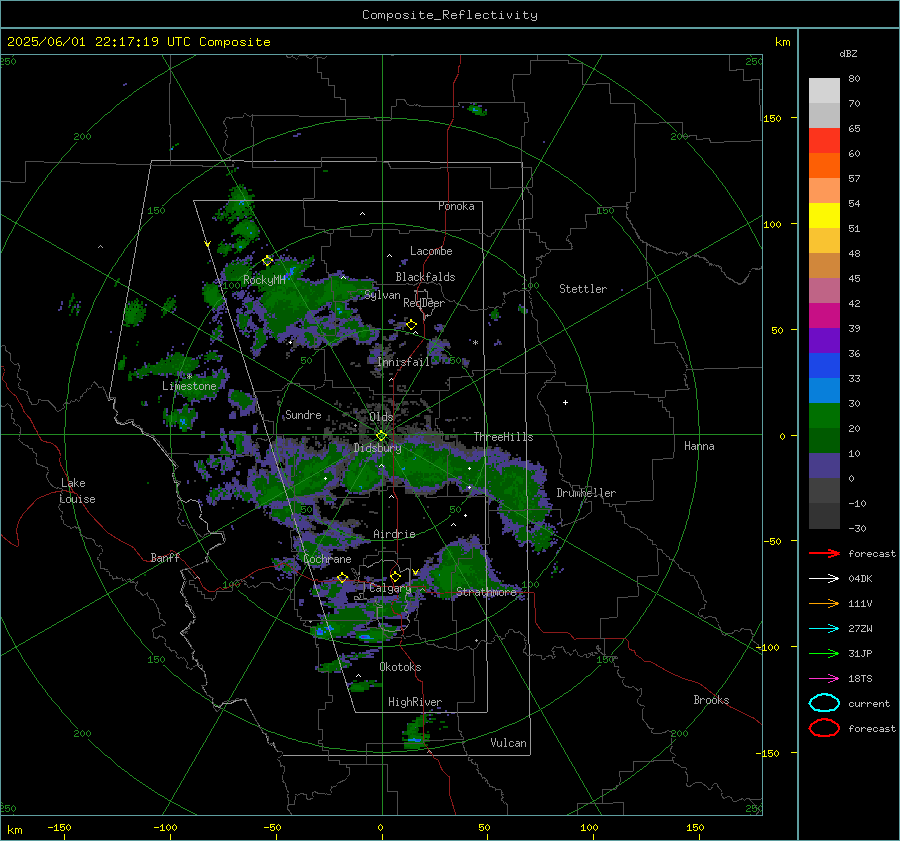This screenshot has width=900, height=841.
Task: Click the cyan current ellipse icon
Action: click(x=824, y=703)
